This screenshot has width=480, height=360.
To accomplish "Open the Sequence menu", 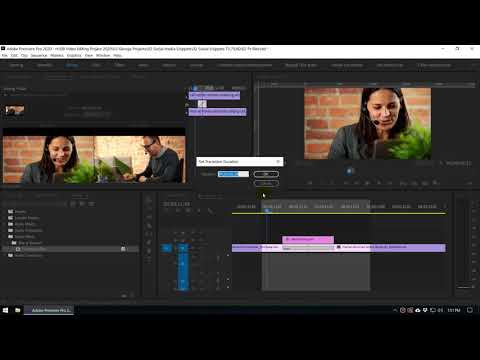I will (x=39, y=55).
